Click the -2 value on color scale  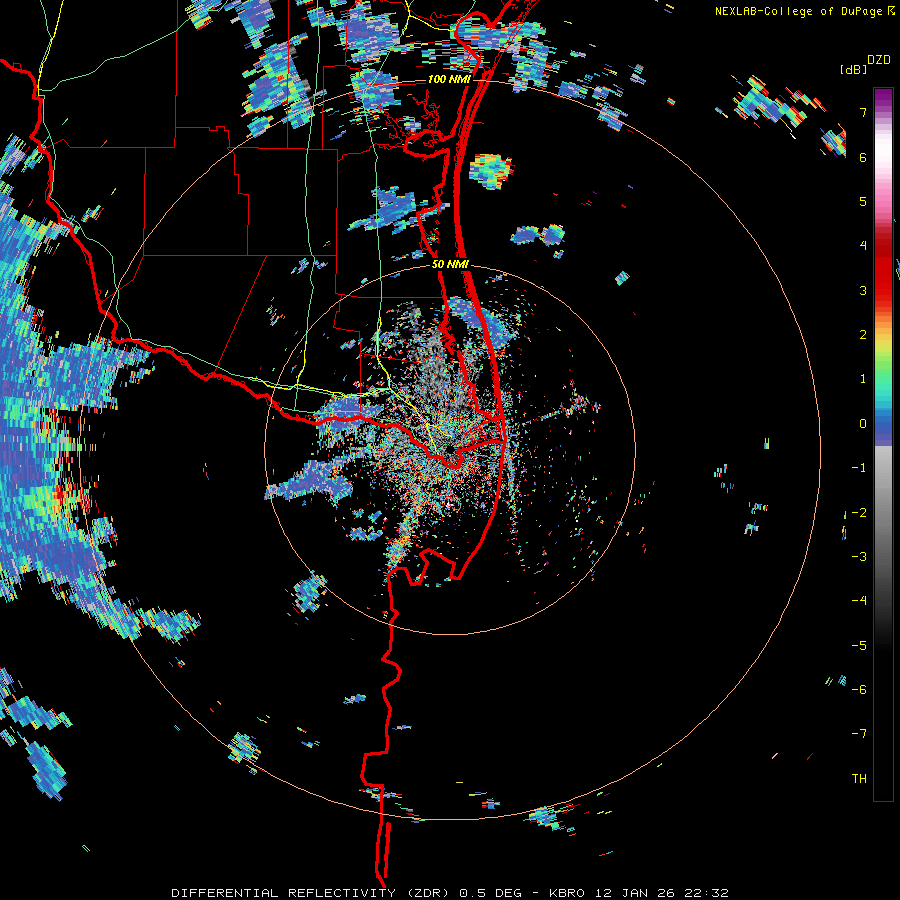[x=859, y=513]
